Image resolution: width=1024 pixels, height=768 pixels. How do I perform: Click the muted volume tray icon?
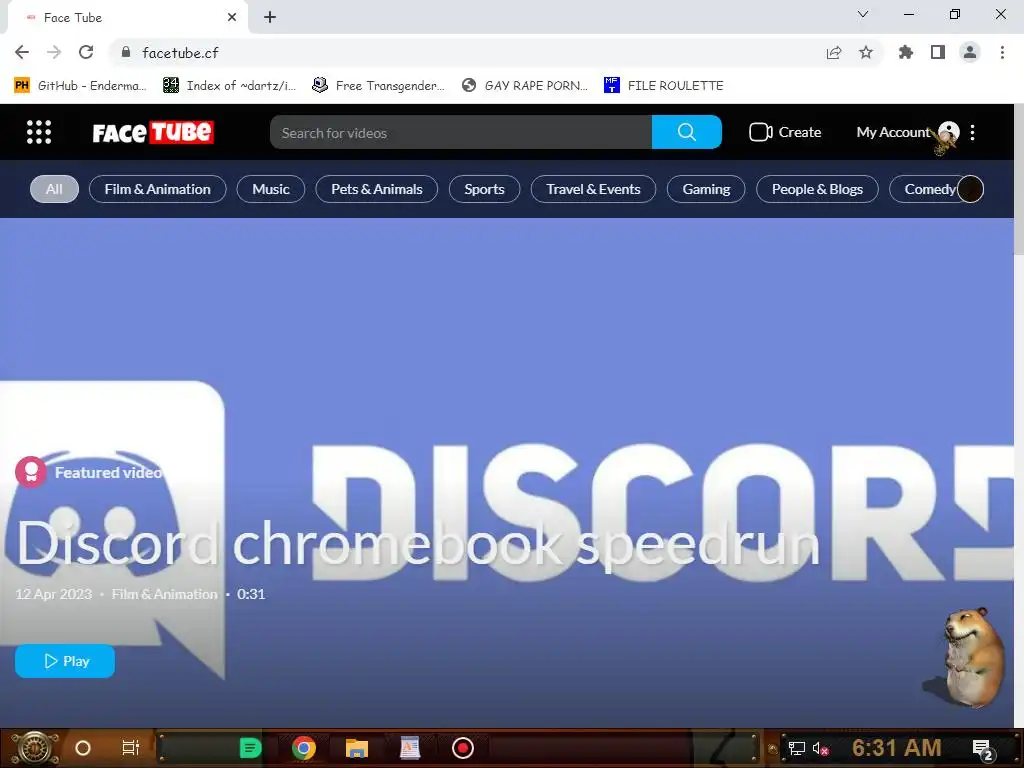point(820,748)
